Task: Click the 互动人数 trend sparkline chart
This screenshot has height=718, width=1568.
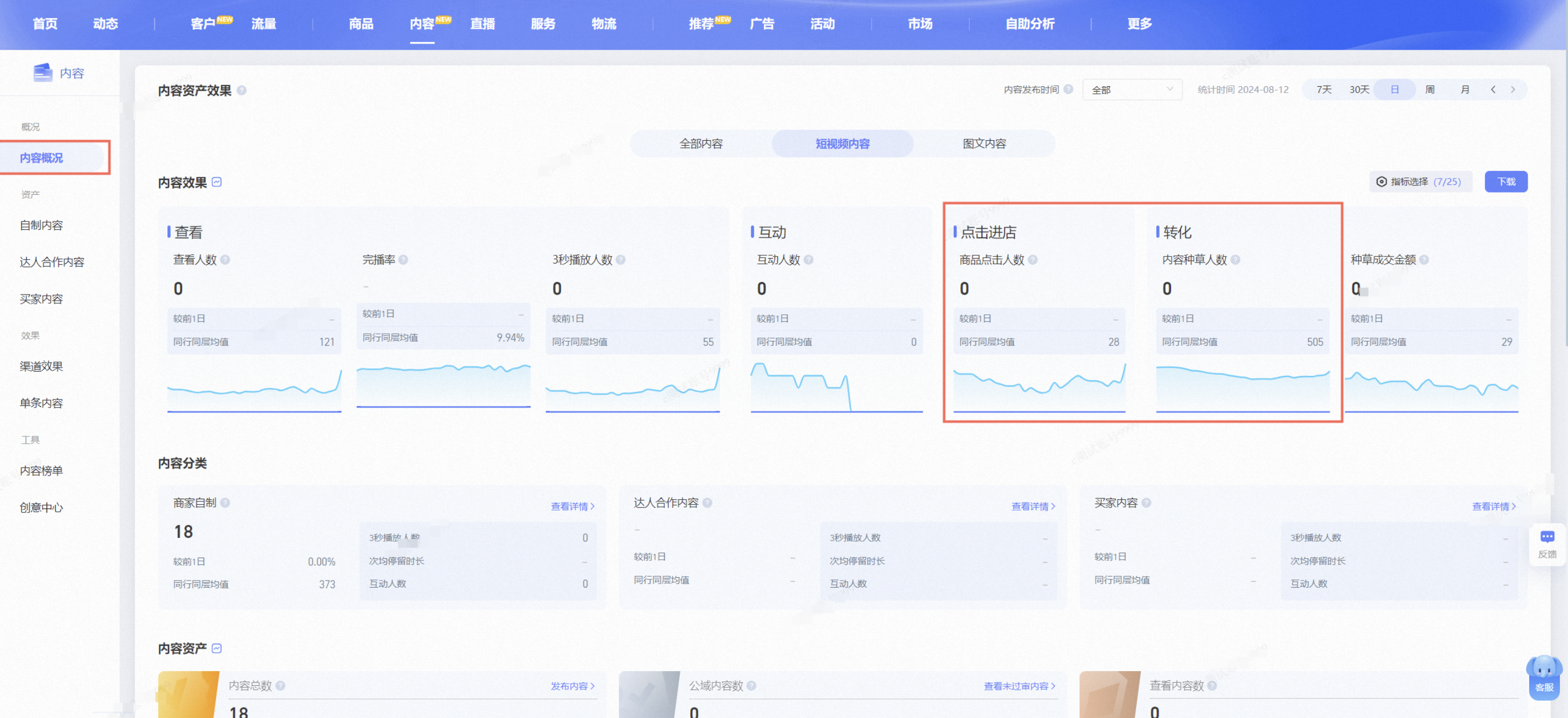Action: pos(836,387)
